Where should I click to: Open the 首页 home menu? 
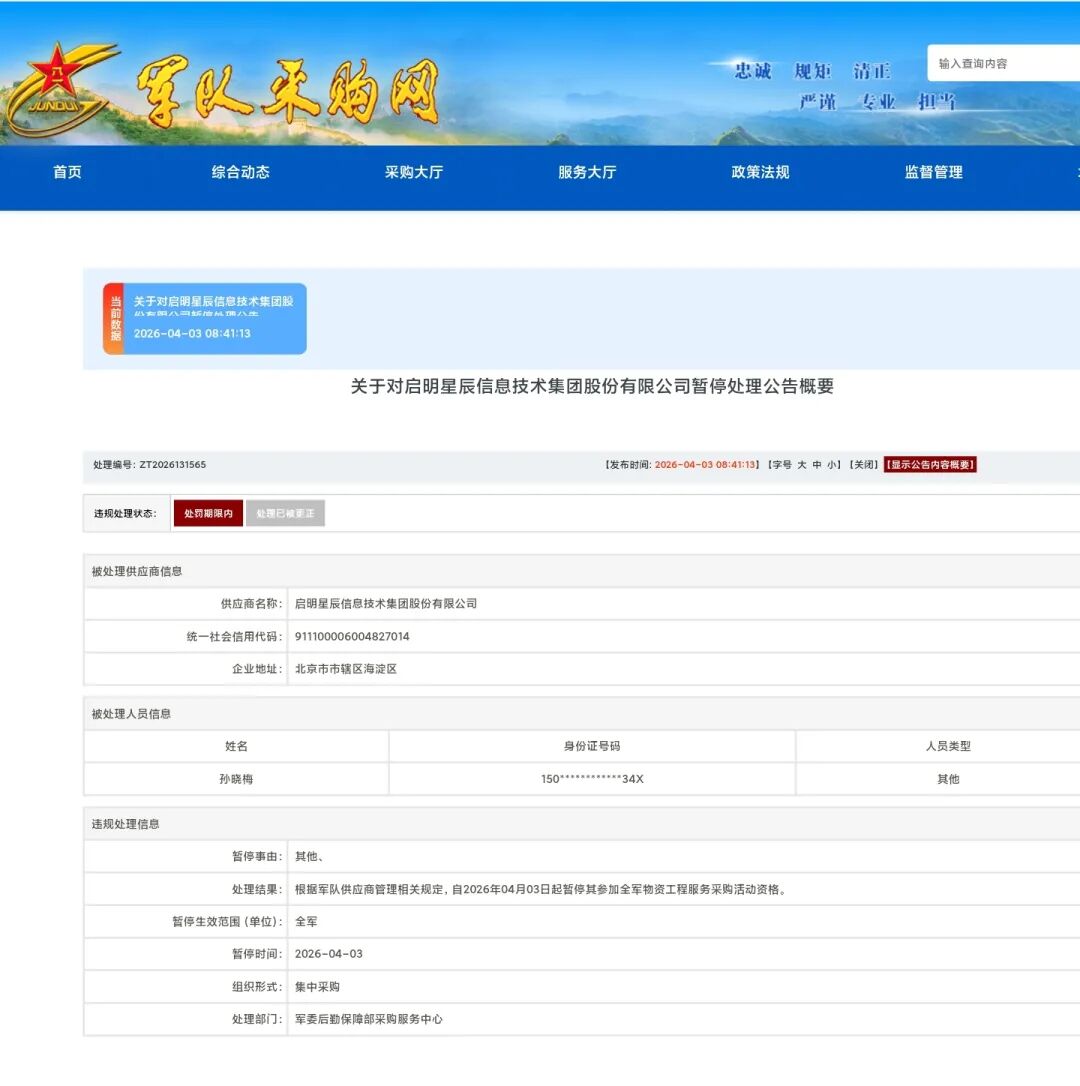(x=67, y=172)
